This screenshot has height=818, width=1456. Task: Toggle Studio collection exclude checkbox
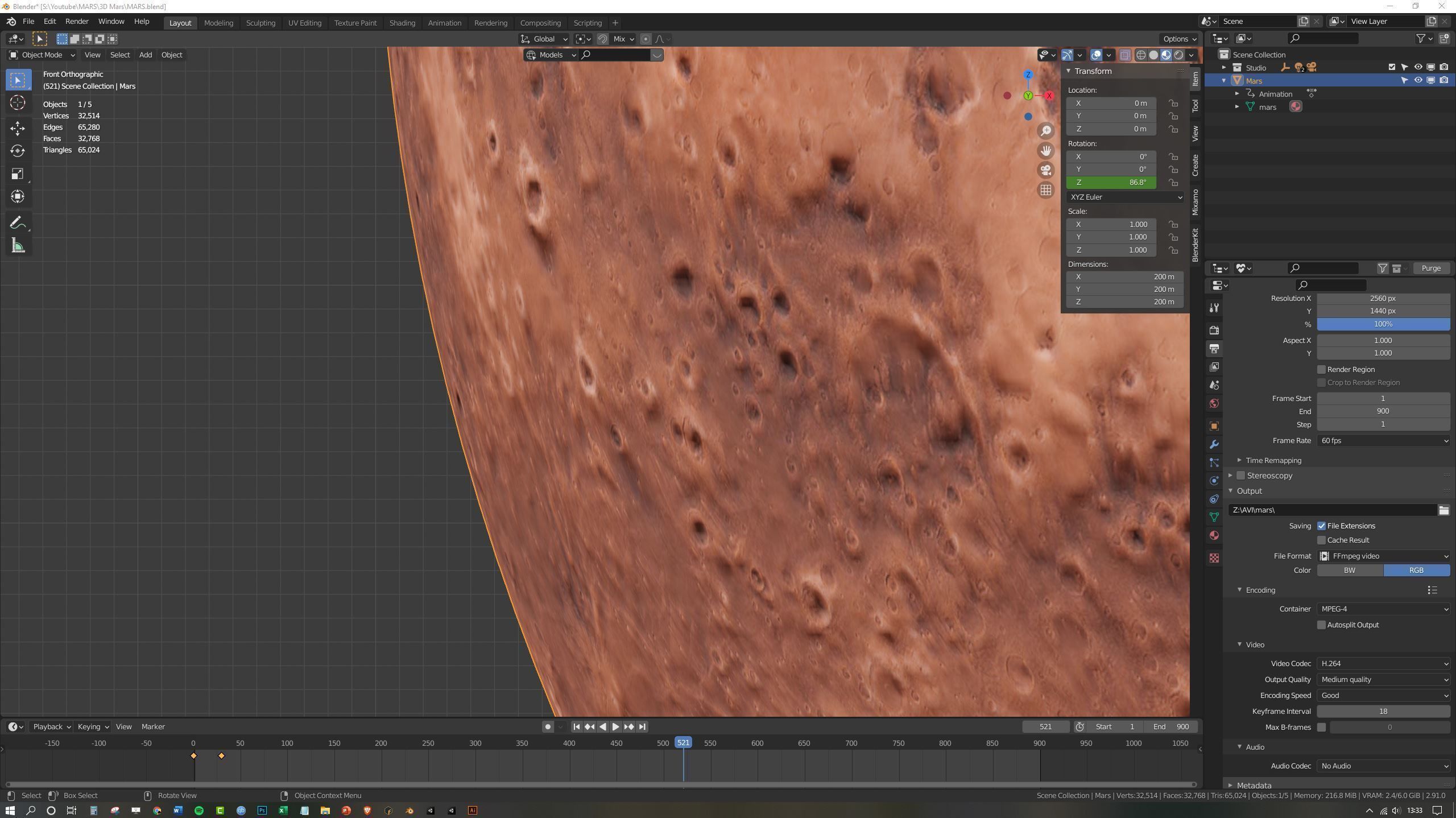[1392, 67]
